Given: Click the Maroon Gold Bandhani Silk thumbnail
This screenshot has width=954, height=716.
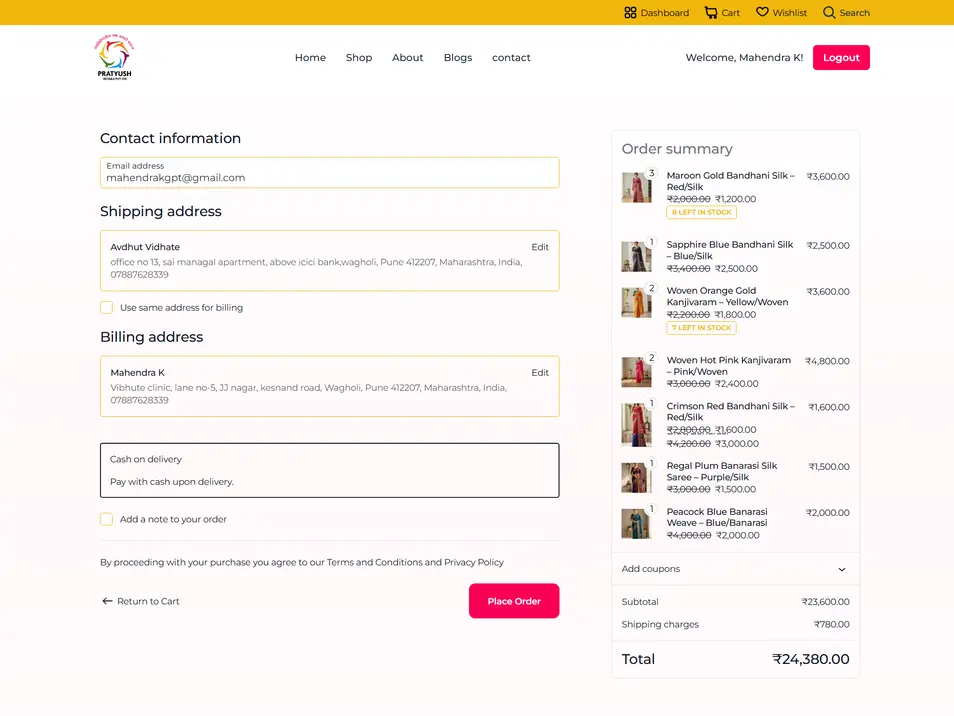Looking at the screenshot, I should [x=637, y=187].
